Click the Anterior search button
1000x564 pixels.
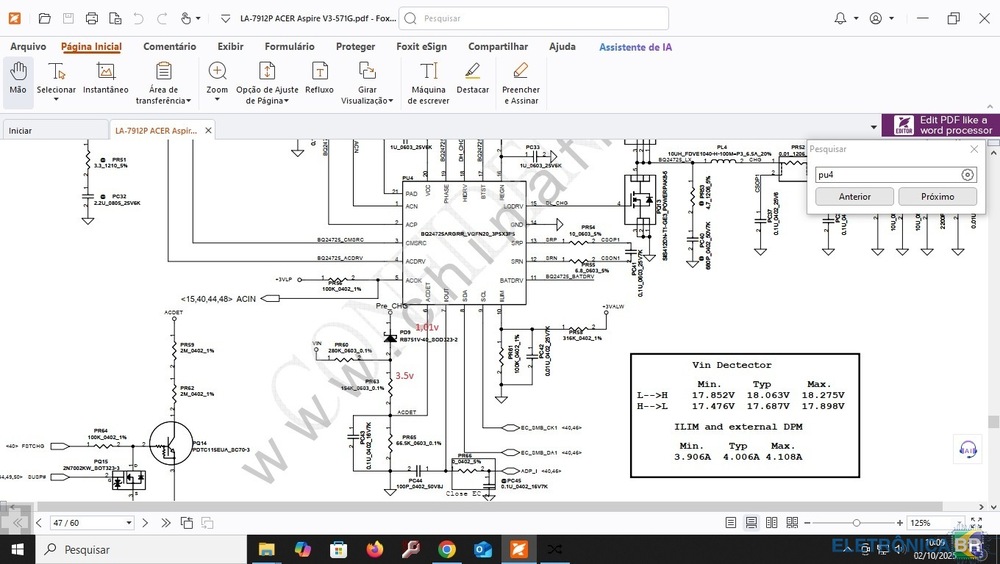[854, 197]
